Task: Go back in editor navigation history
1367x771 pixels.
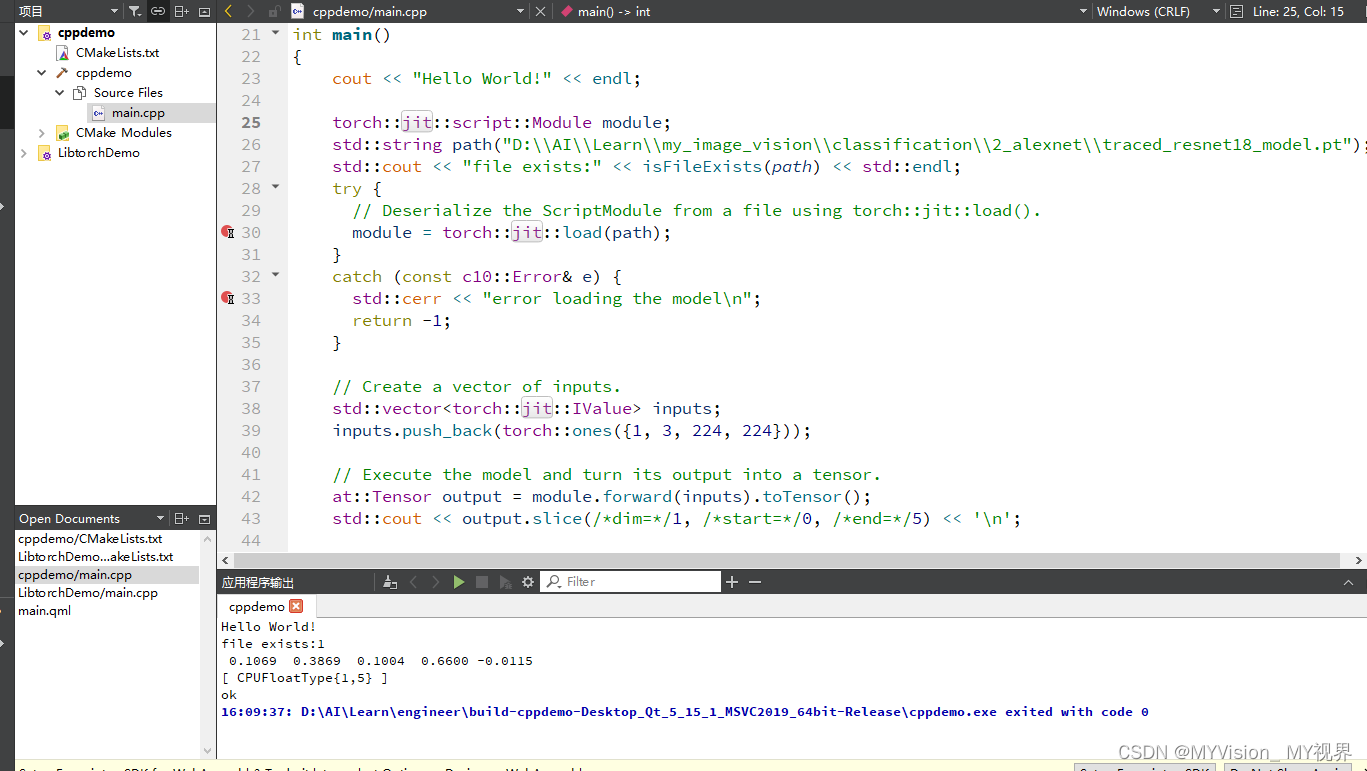Action: (x=228, y=11)
